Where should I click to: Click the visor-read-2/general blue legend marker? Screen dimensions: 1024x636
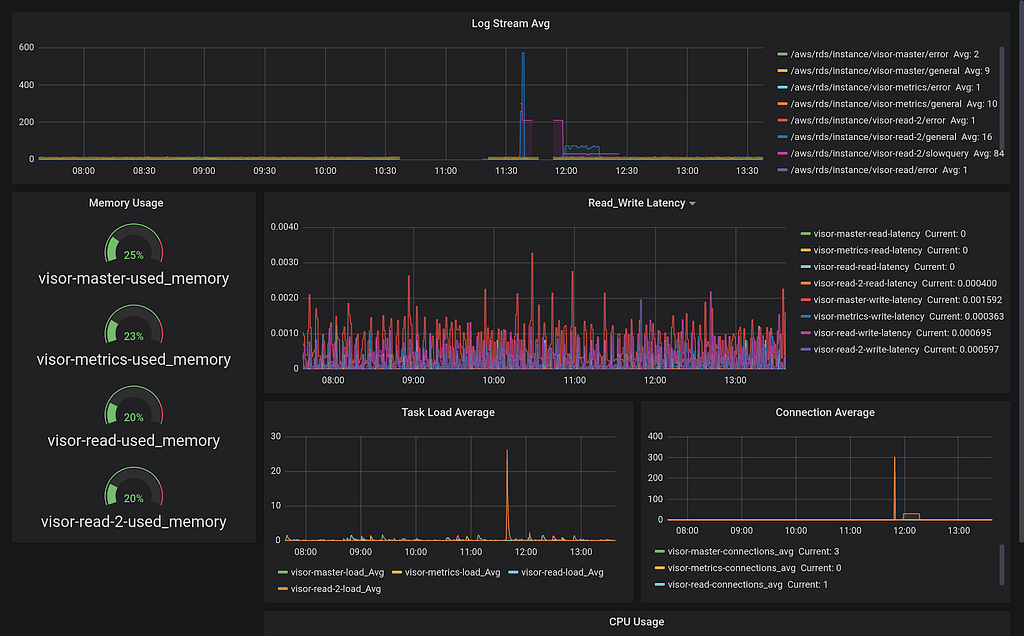(x=782, y=137)
